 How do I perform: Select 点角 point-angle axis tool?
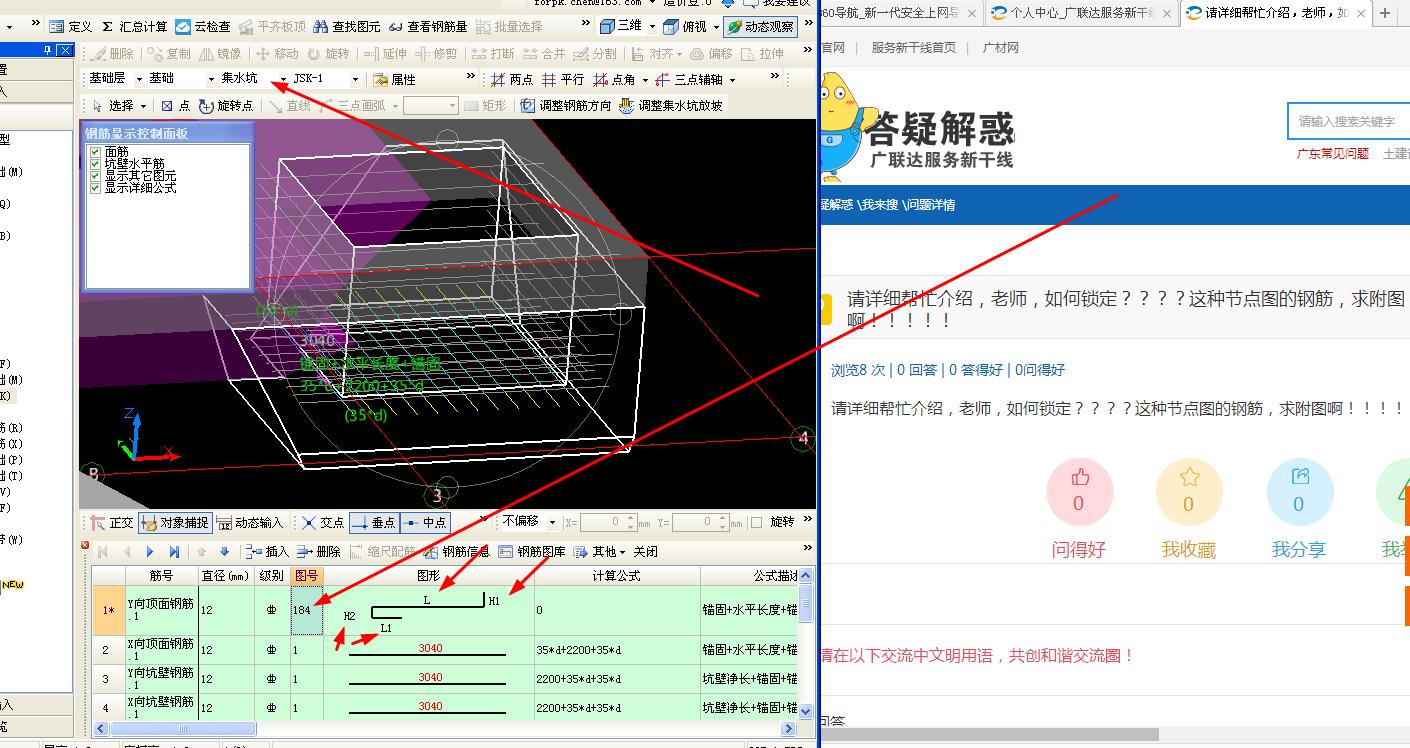coord(614,79)
